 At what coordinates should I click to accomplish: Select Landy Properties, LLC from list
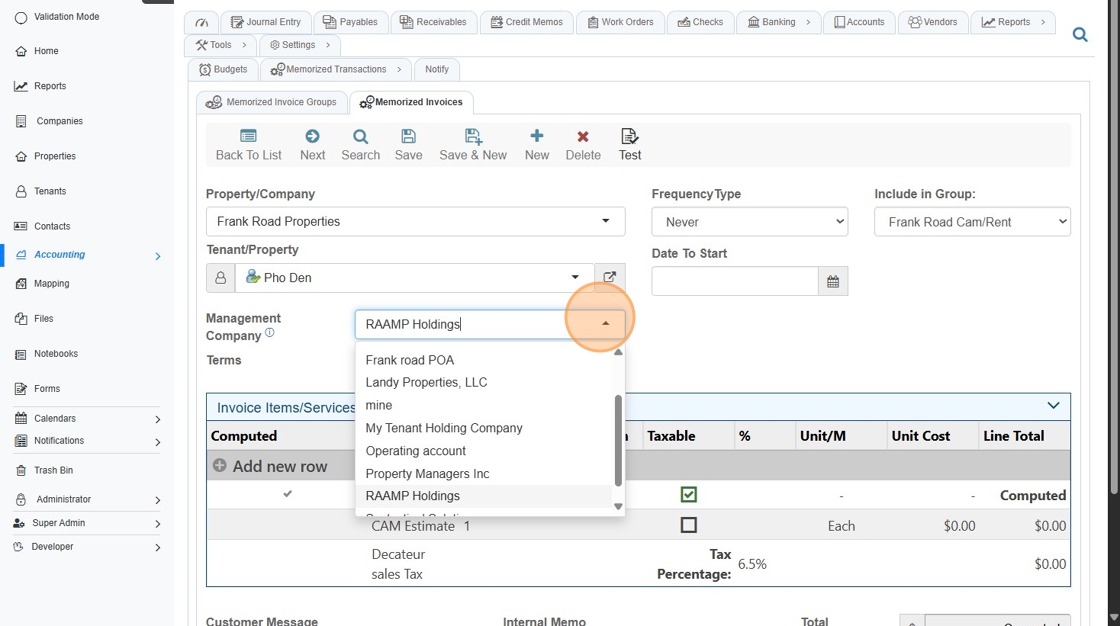pos(484,382)
